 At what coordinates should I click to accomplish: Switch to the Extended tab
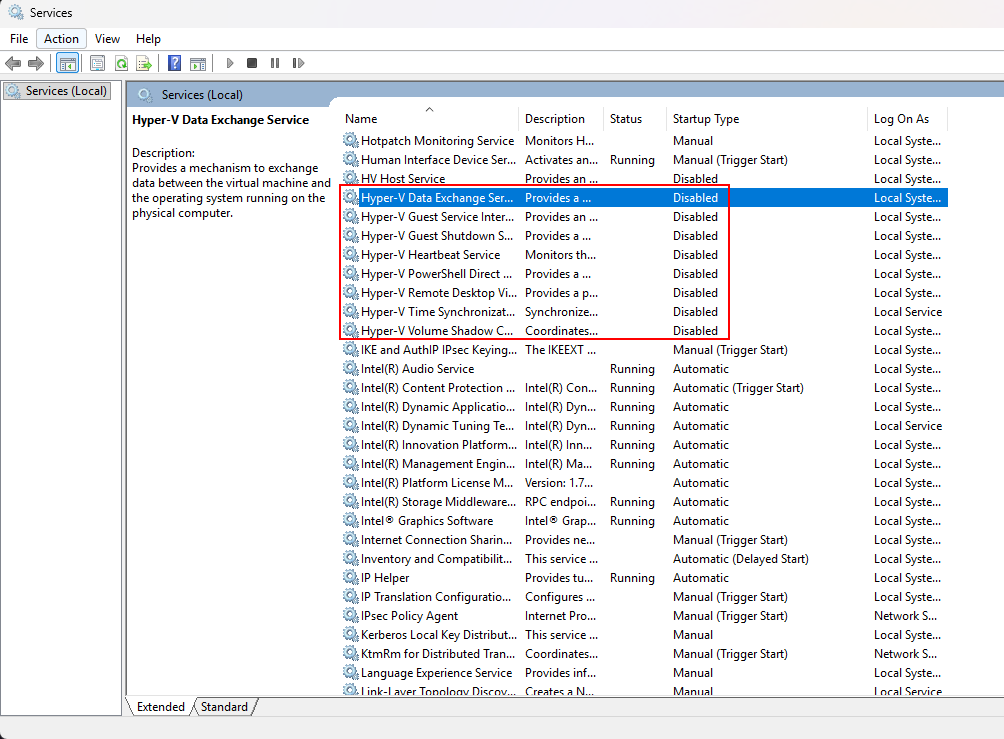pyautogui.click(x=160, y=706)
